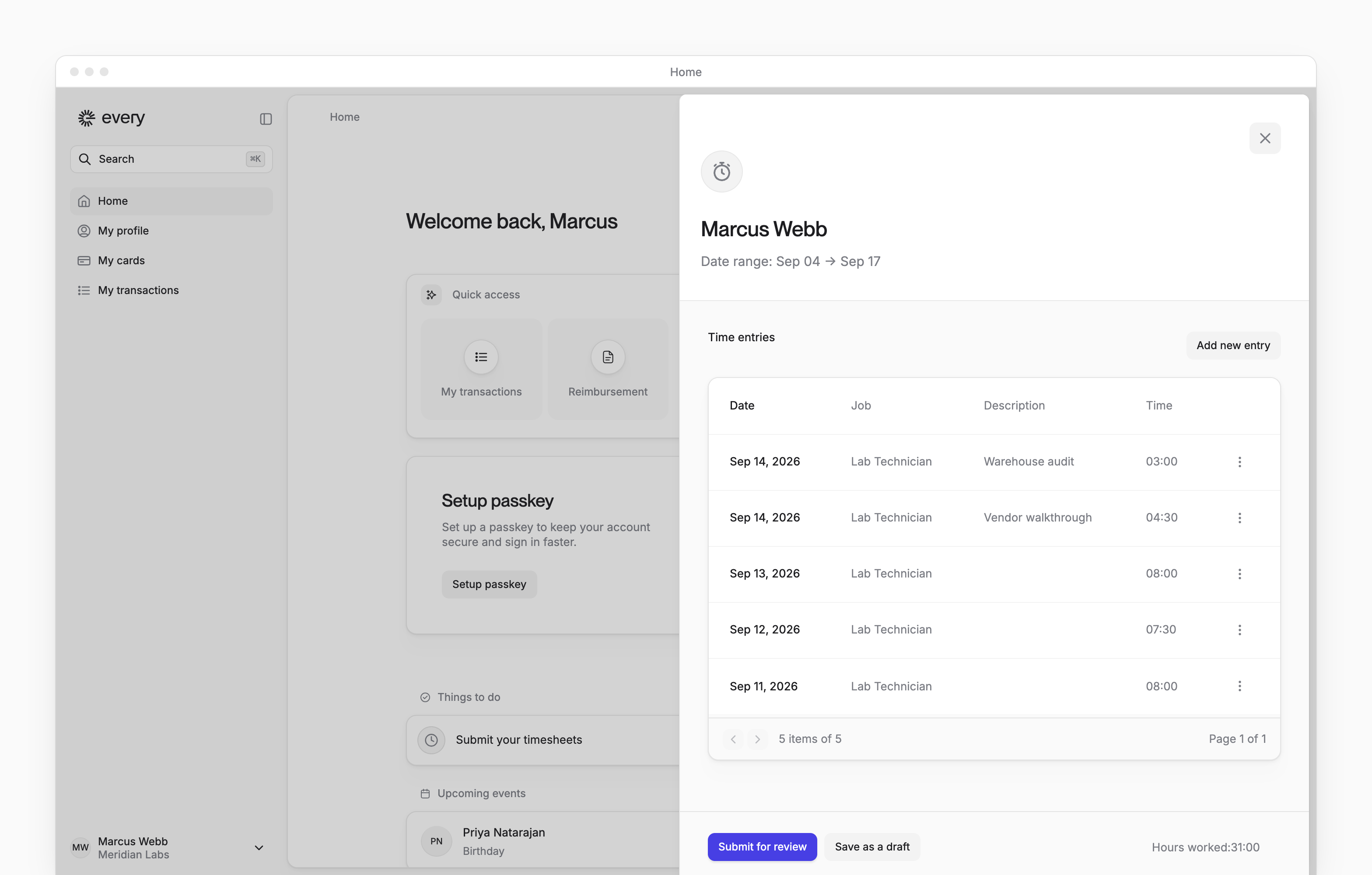The image size is (1372, 875).
Task: Open options menu for Sep 13 entry
Action: pos(1239,574)
